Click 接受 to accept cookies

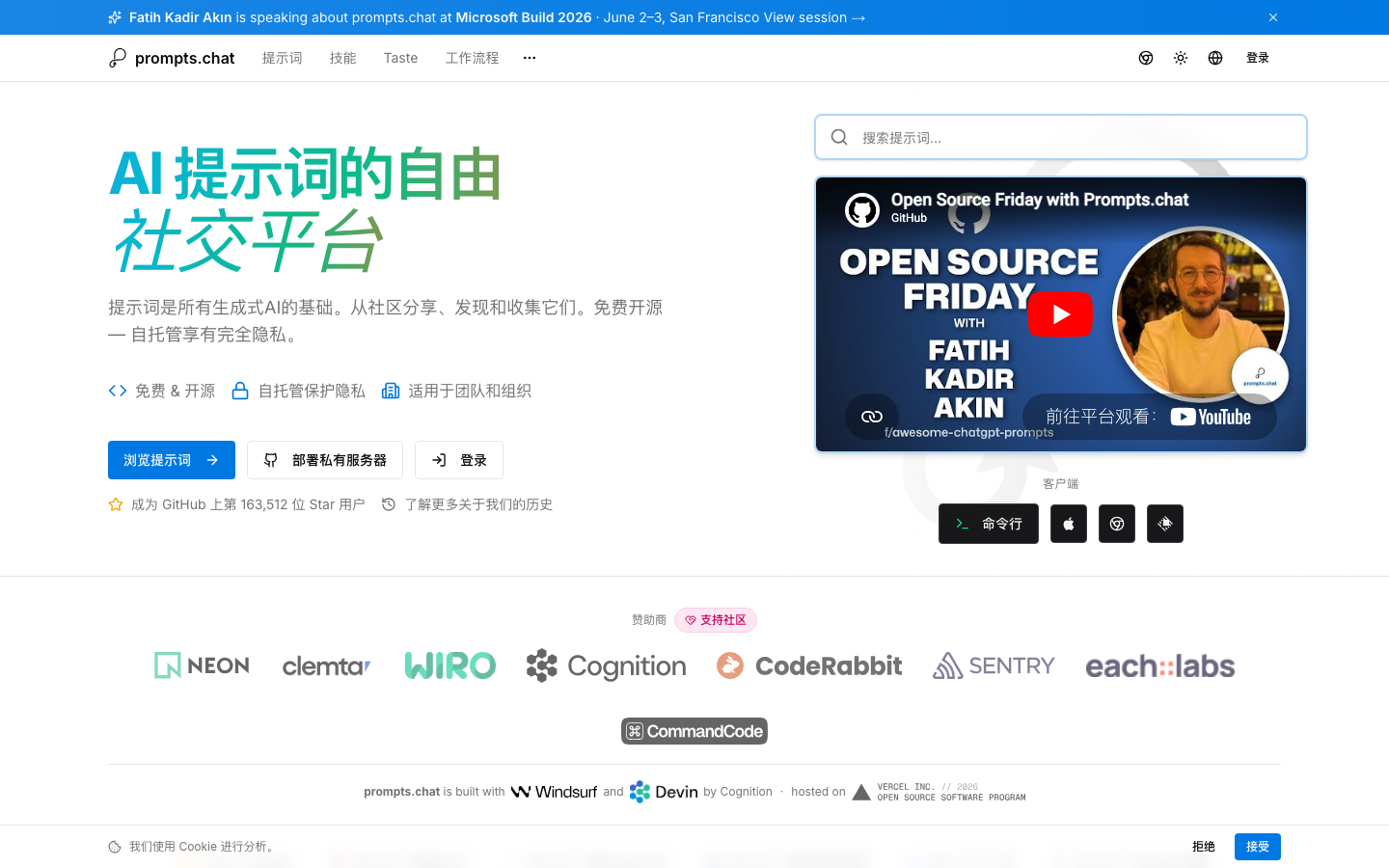click(1258, 847)
